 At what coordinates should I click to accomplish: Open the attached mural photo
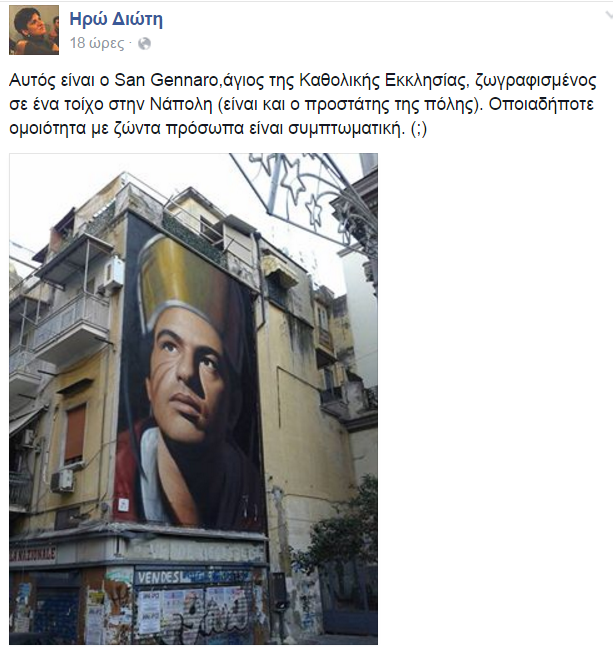coord(193,399)
